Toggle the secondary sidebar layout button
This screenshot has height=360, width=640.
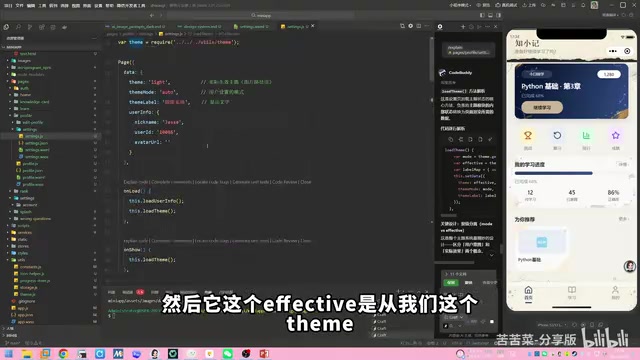point(499,15)
